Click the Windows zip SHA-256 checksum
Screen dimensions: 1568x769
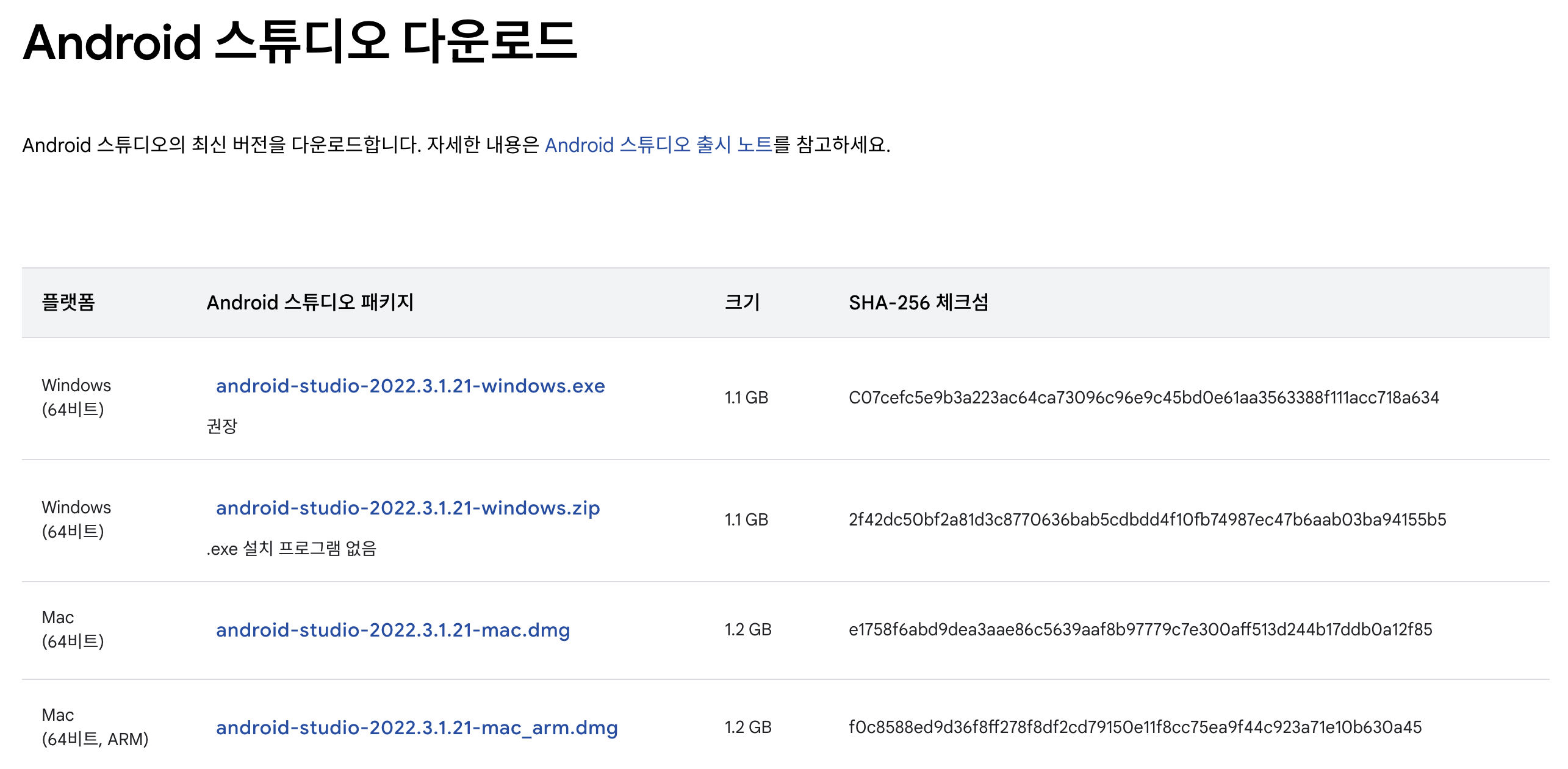[1147, 520]
